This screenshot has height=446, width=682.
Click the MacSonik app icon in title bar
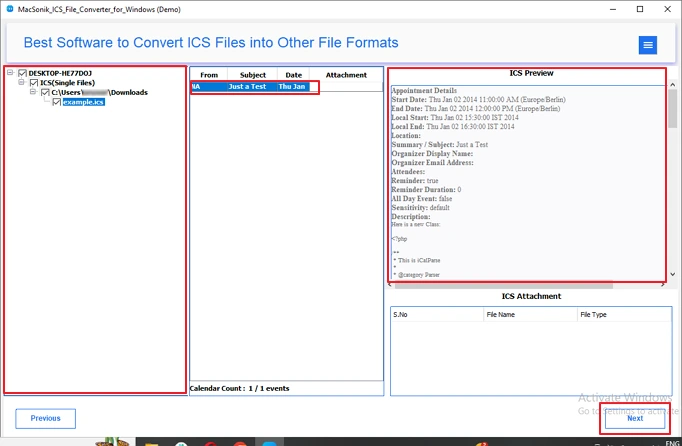click(x=10, y=9)
